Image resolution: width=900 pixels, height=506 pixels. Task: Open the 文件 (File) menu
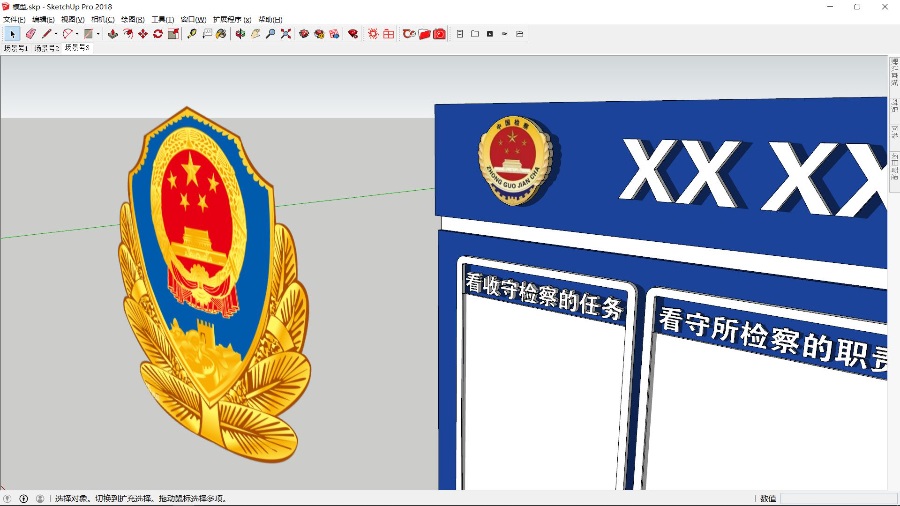pyautogui.click(x=14, y=20)
